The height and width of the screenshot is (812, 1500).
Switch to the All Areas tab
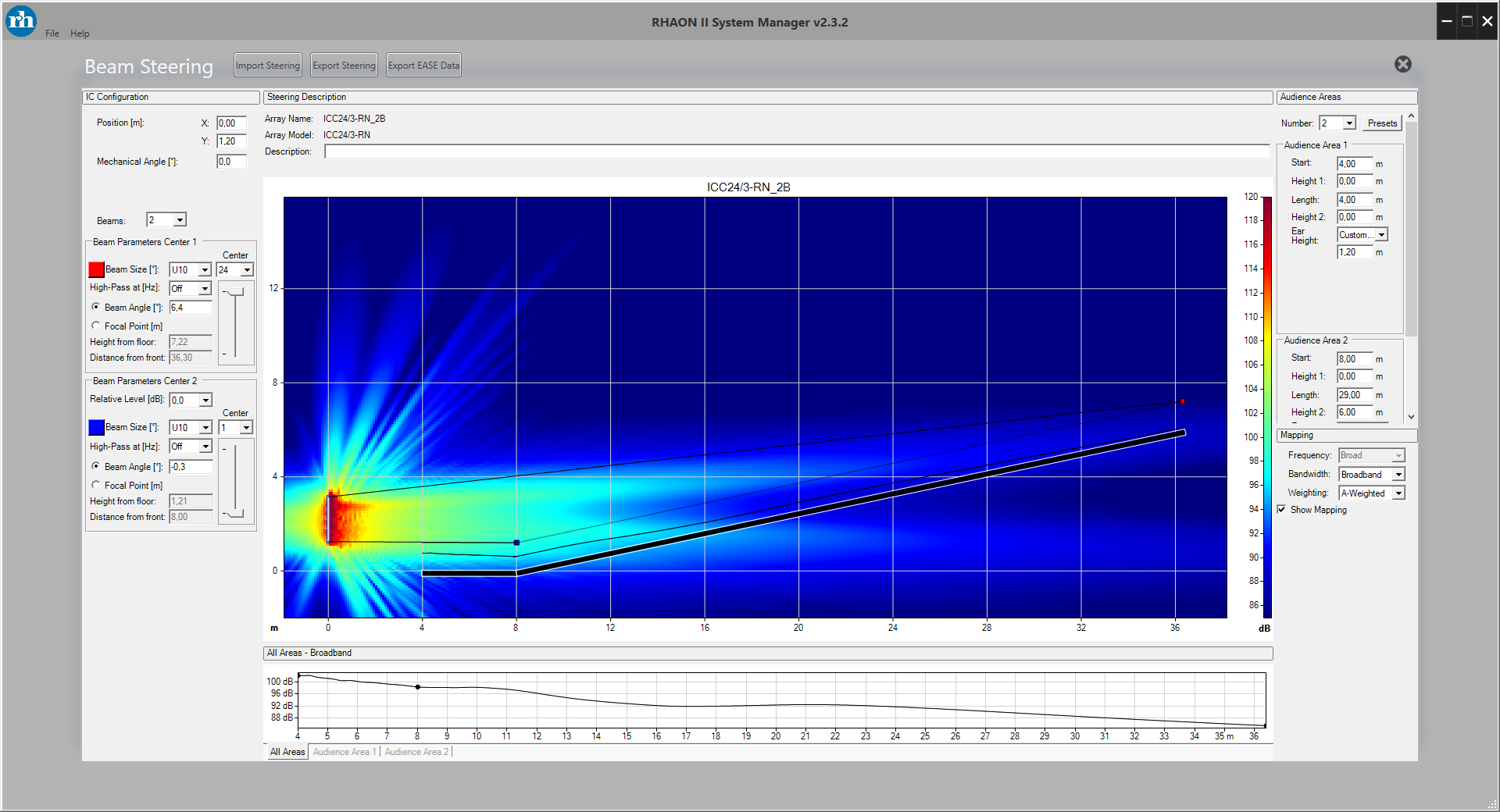pyautogui.click(x=287, y=752)
